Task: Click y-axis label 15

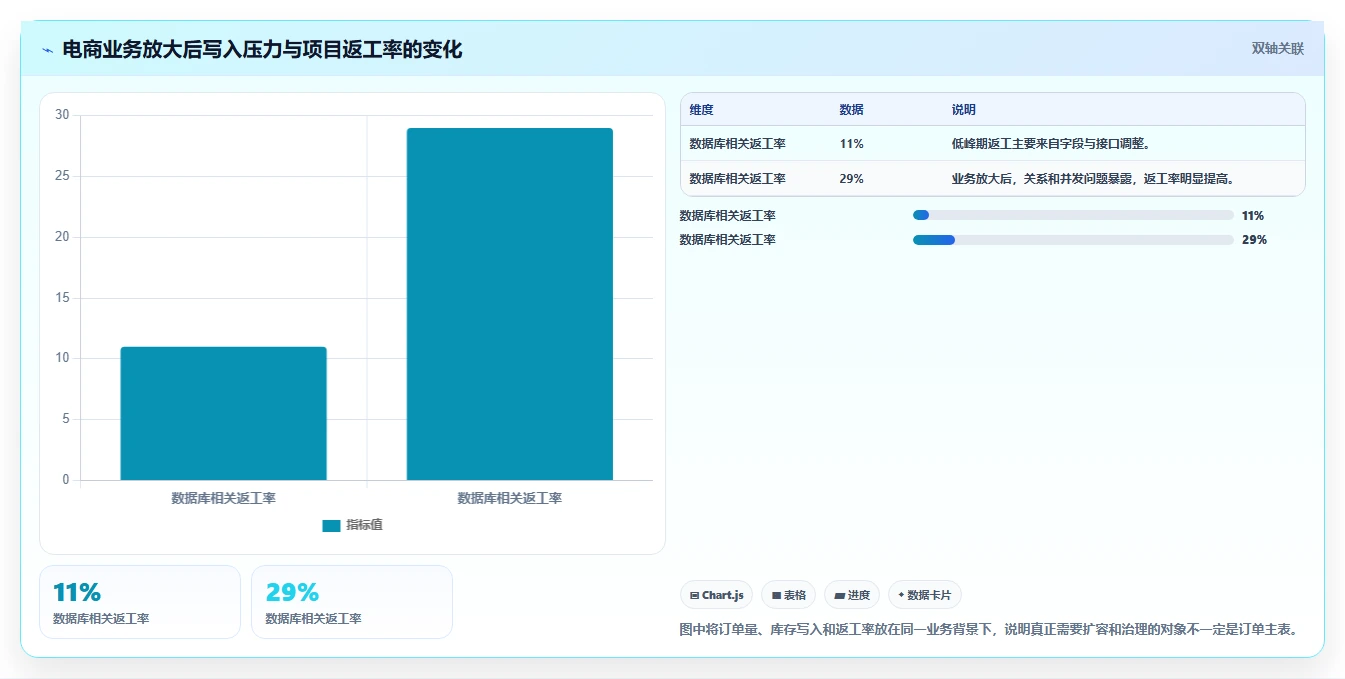Action: pyautogui.click(x=62, y=298)
